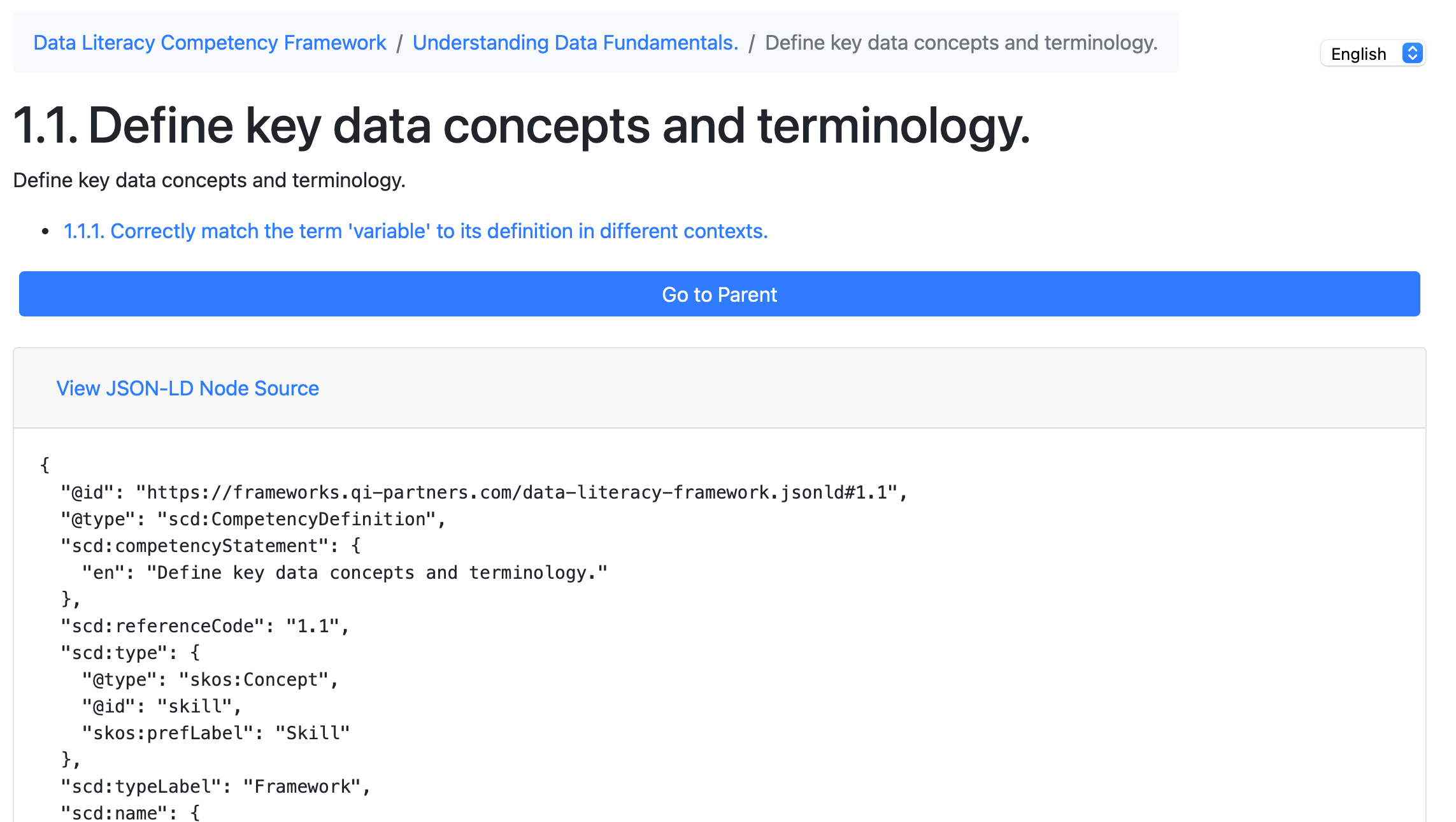Collapse the View JSON-LD Node Source section
Screen dimensions: 1456x822
[x=187, y=388]
